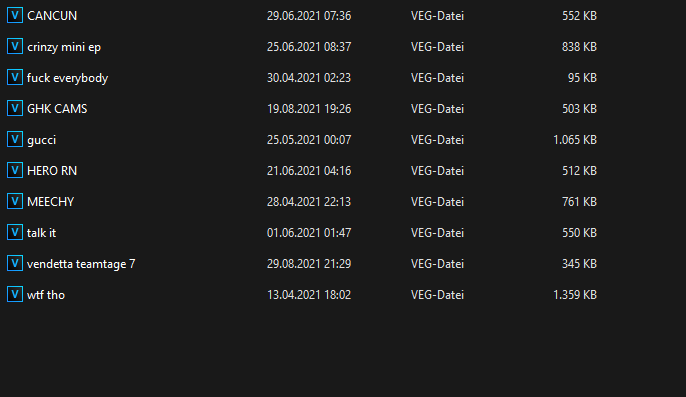The width and height of the screenshot is (686, 397).
Task: Click the VEG icon beside CANCUN
Action: [x=14, y=15]
